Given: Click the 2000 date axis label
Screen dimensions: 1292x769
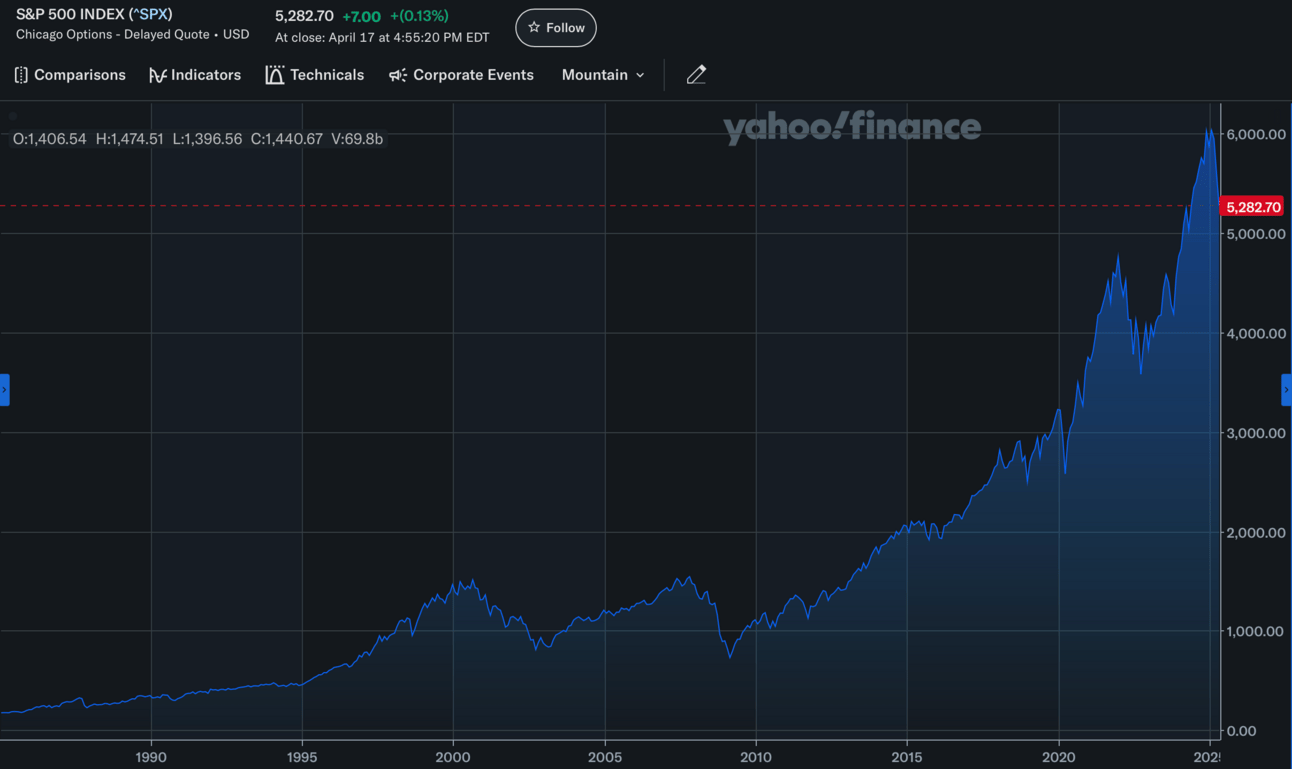Looking at the screenshot, I should click(453, 757).
